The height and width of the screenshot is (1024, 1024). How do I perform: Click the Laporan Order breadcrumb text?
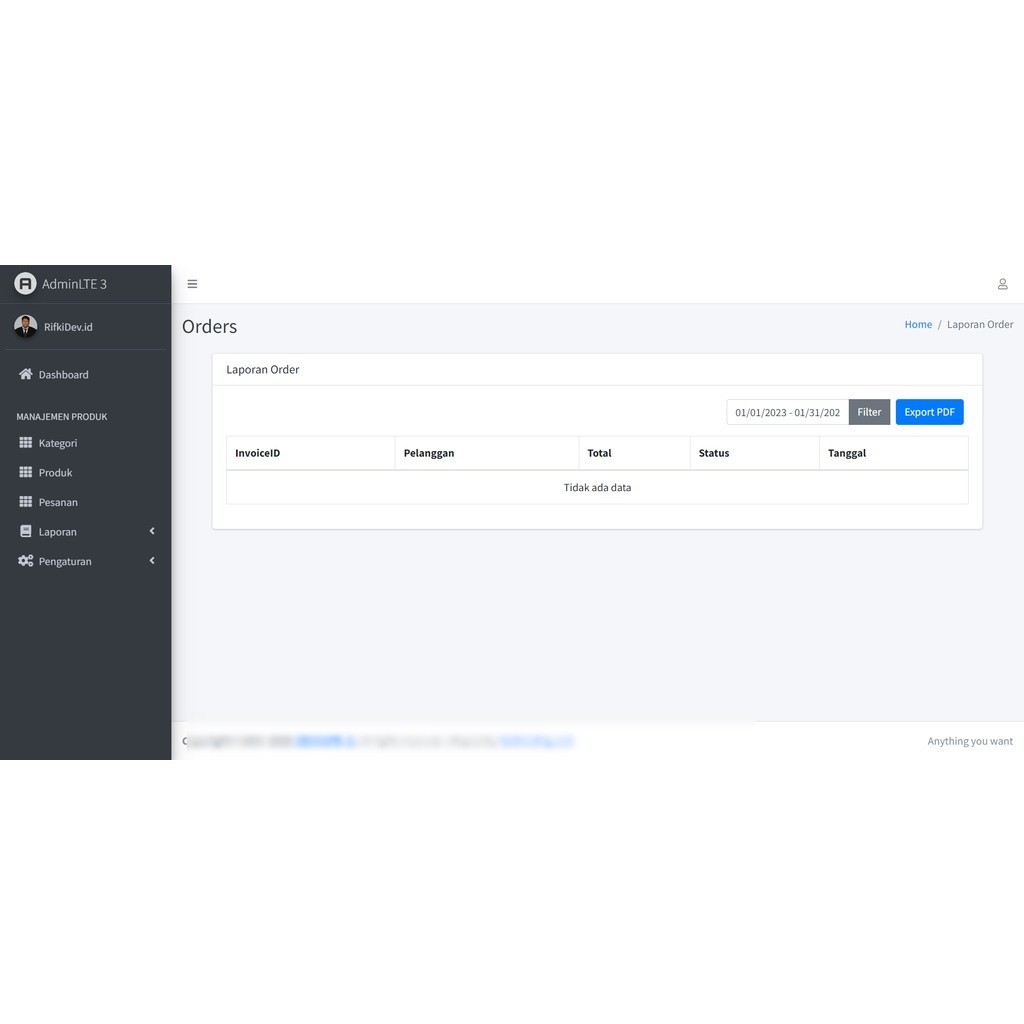(x=980, y=325)
